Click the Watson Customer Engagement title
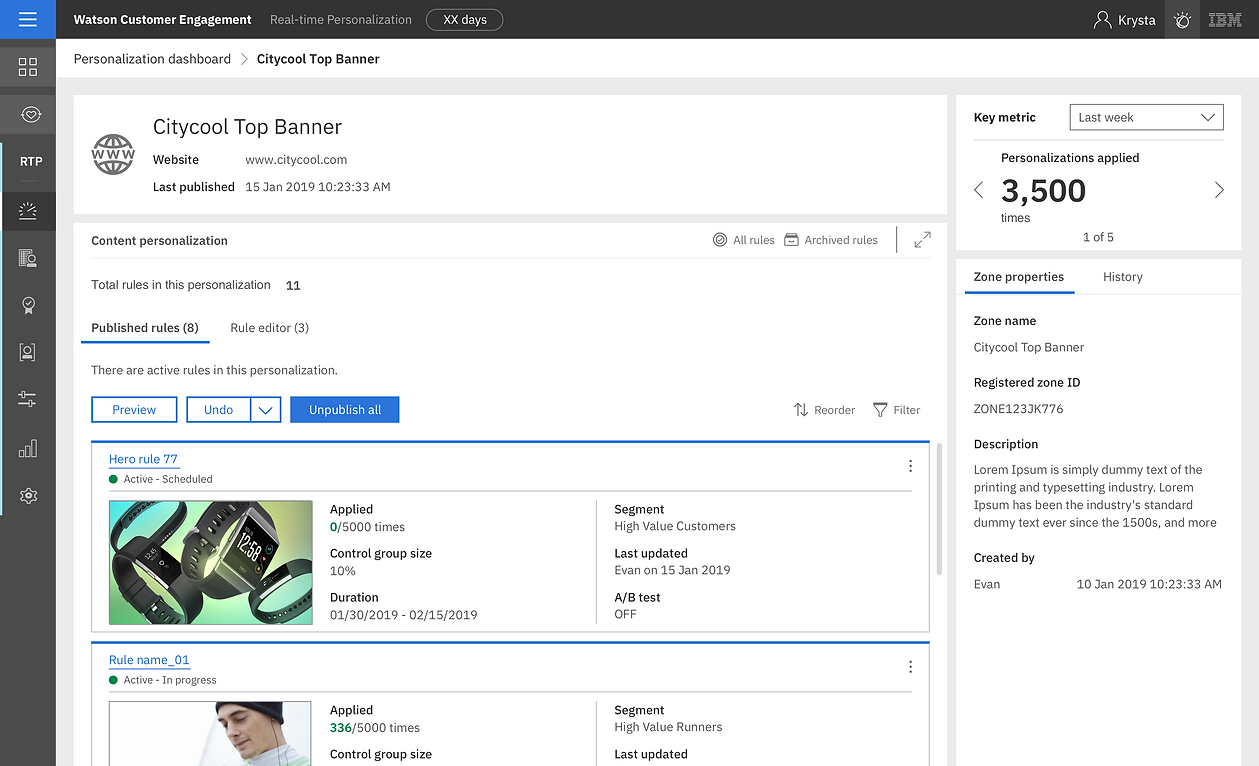Viewport: 1259px width, 766px height. tap(163, 19)
